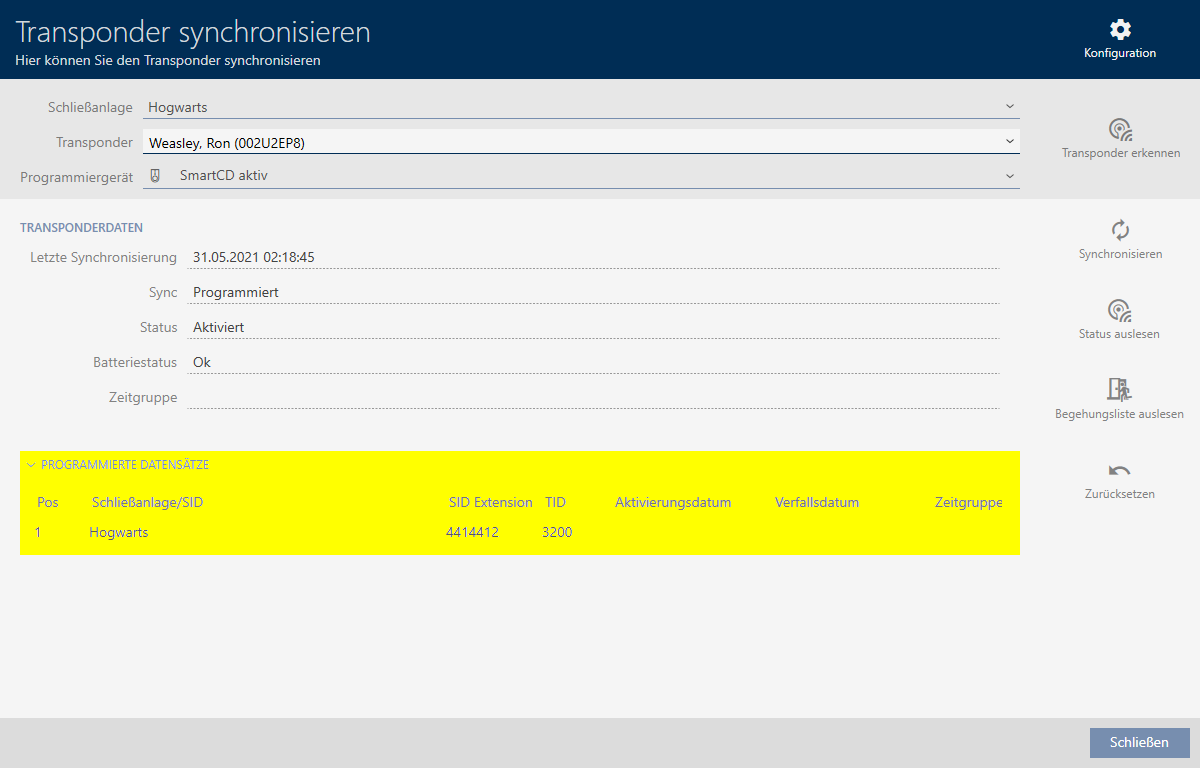Click the Zurücksetzen undo arrow icon
The height and width of the screenshot is (768, 1200).
[x=1119, y=471]
